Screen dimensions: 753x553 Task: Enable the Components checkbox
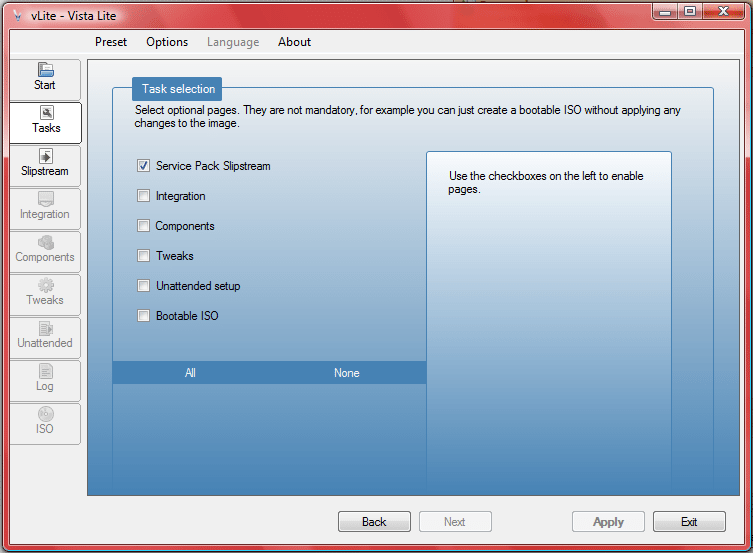[143, 226]
